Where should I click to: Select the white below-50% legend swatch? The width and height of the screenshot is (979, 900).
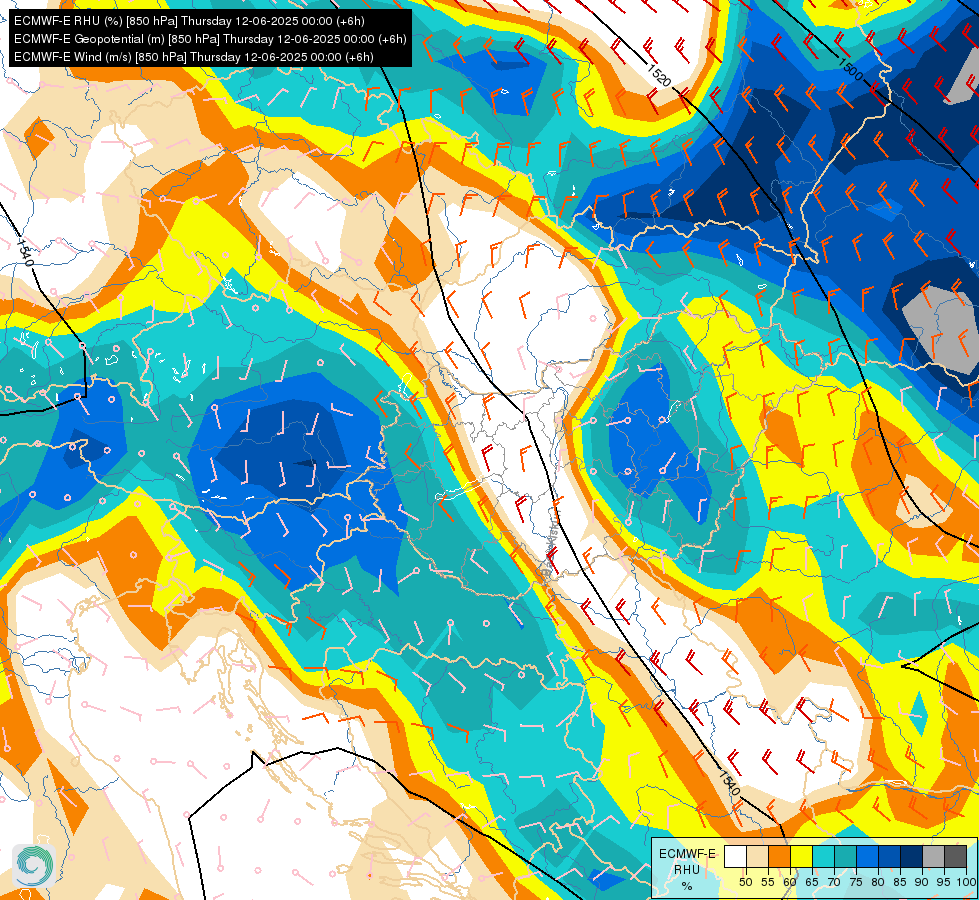[735, 856]
